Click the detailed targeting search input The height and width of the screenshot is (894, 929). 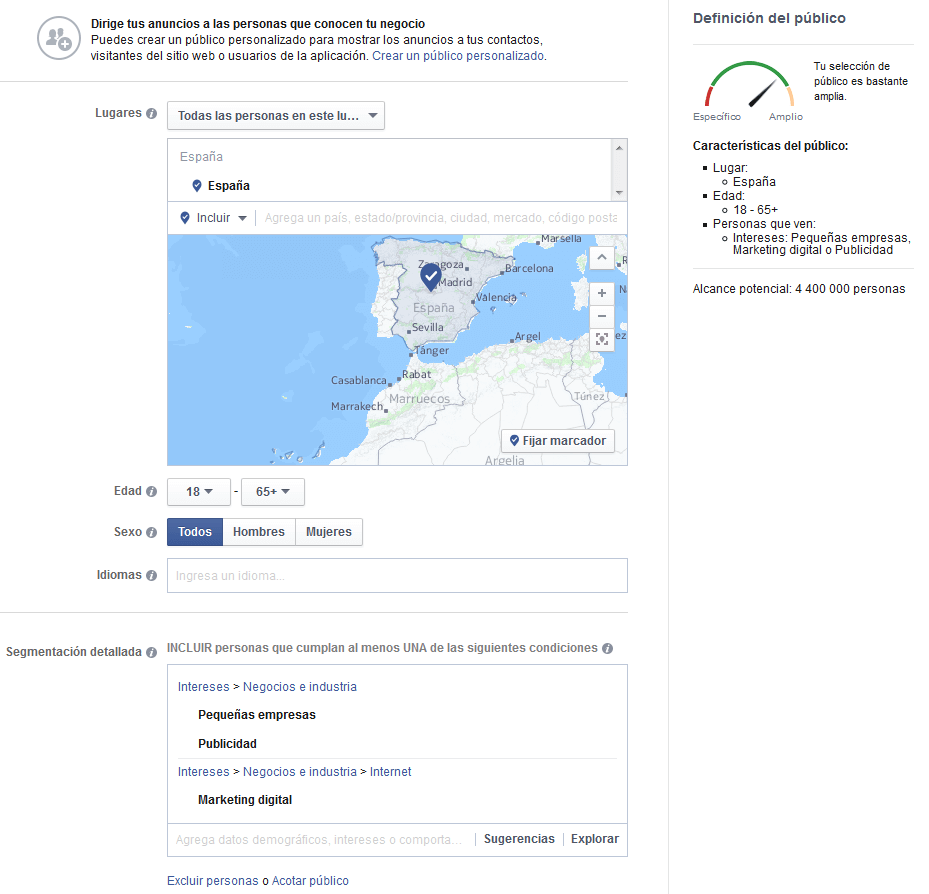click(x=320, y=839)
